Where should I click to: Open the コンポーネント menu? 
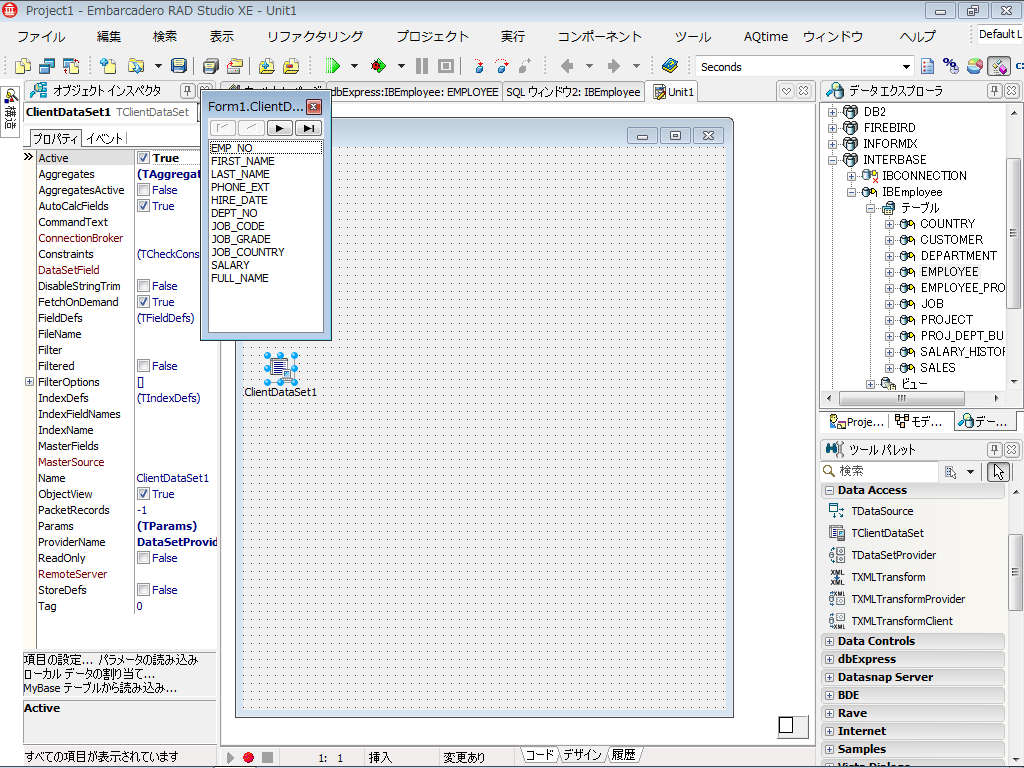[600, 37]
